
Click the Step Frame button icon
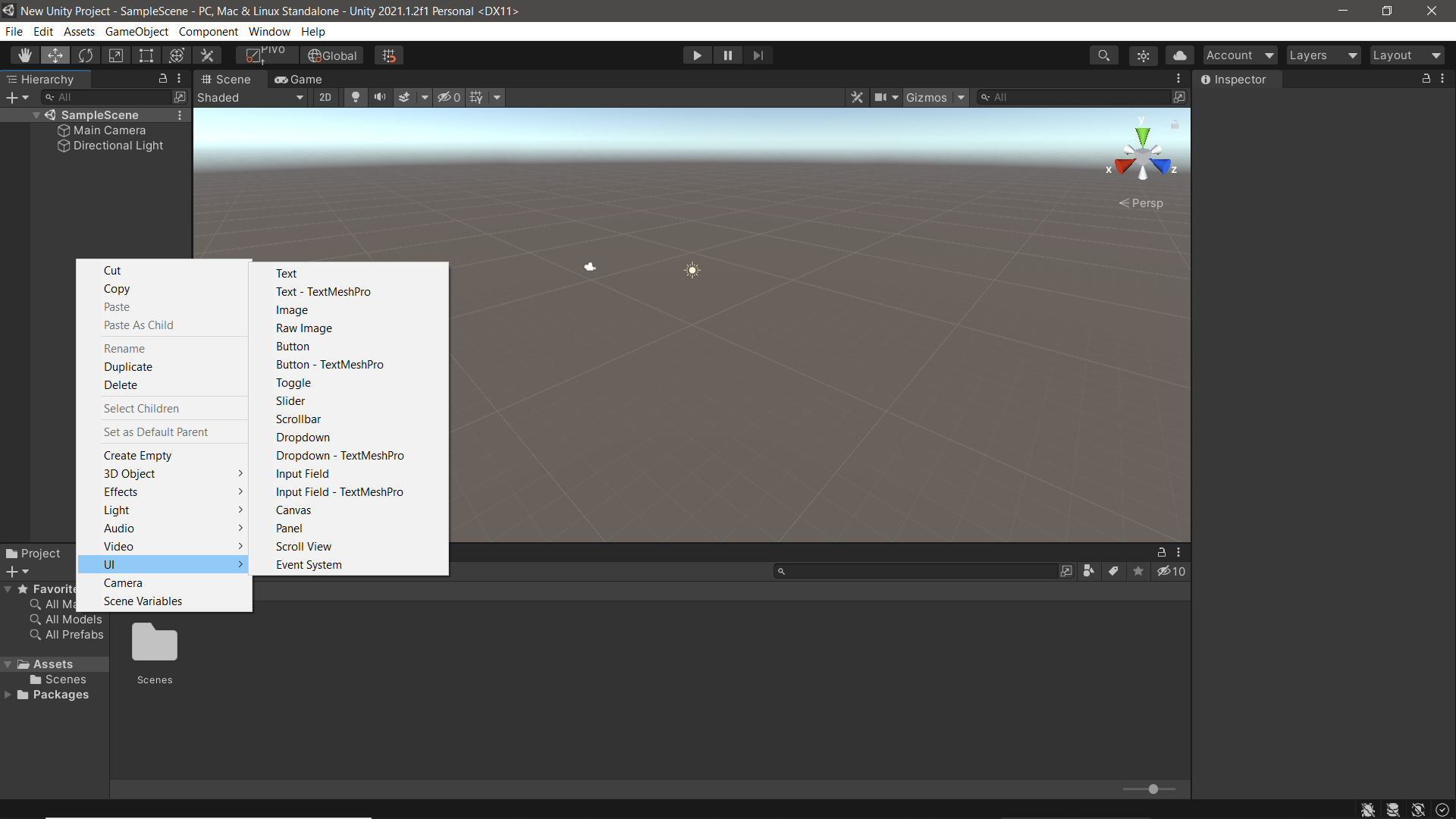(x=757, y=55)
